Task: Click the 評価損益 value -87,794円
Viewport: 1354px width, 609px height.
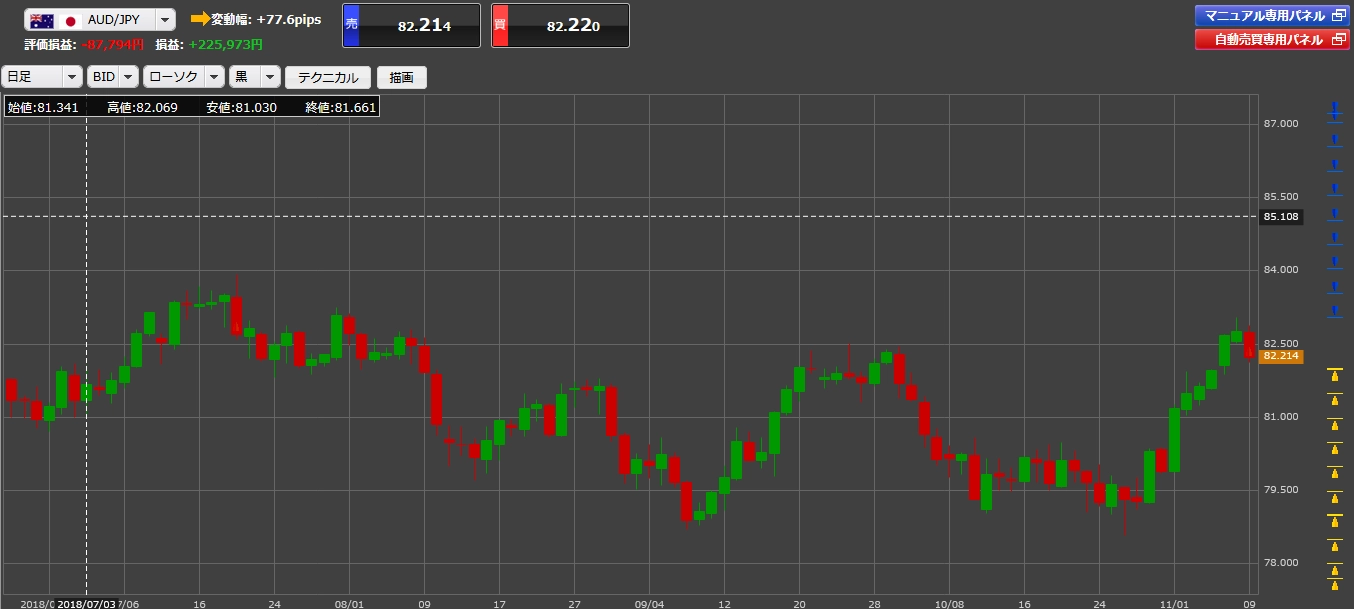Action: (113, 44)
